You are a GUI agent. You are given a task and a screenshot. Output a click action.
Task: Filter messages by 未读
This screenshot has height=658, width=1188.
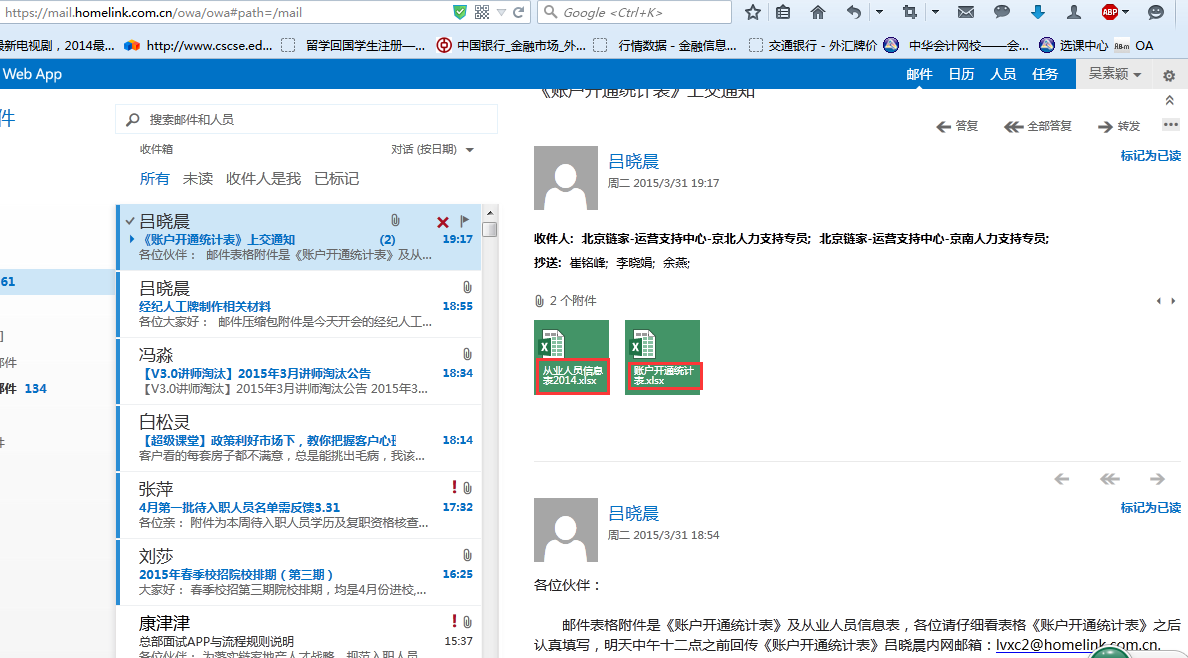(x=197, y=179)
